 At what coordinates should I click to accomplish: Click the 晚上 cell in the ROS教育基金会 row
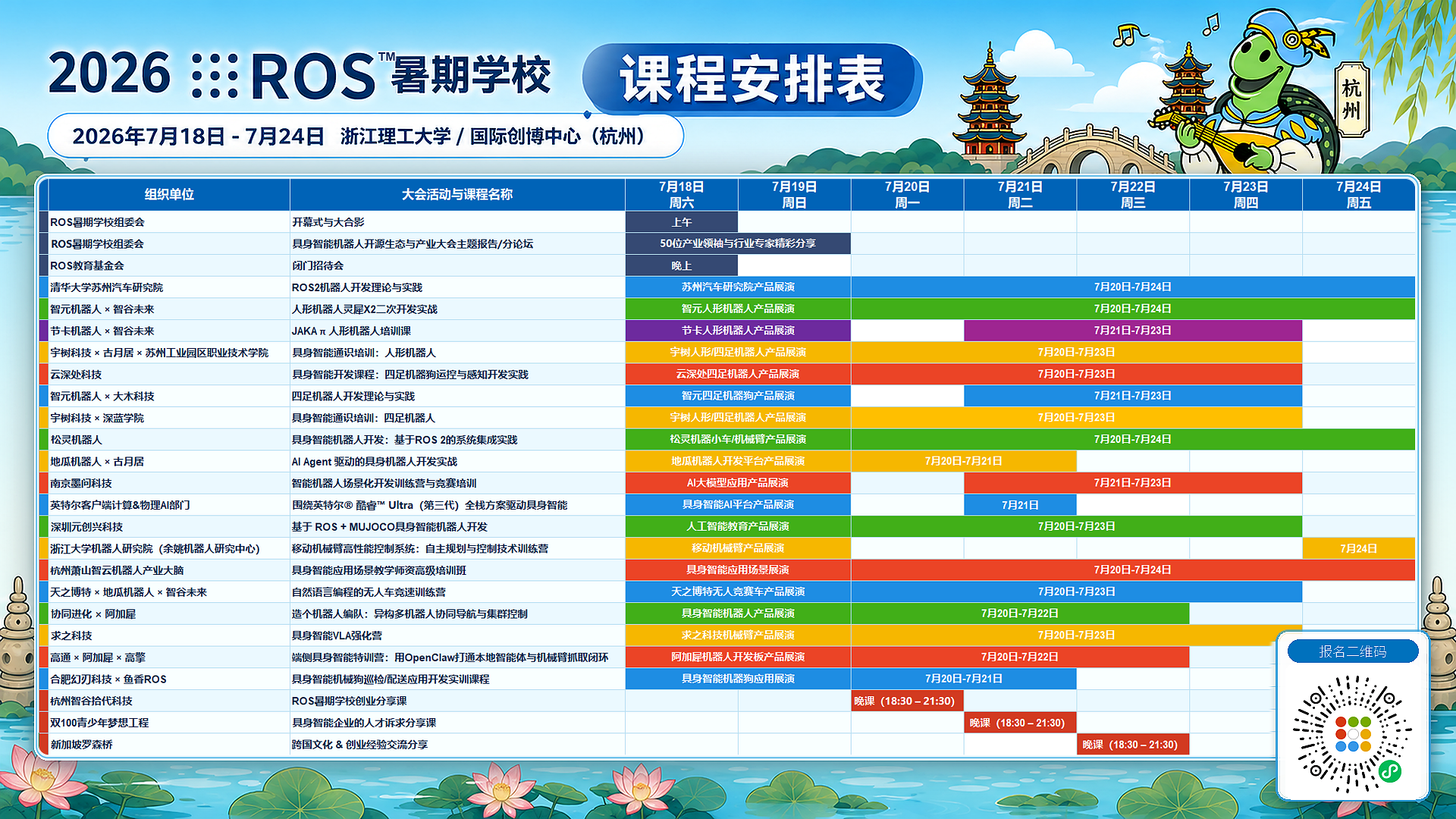coord(682,265)
